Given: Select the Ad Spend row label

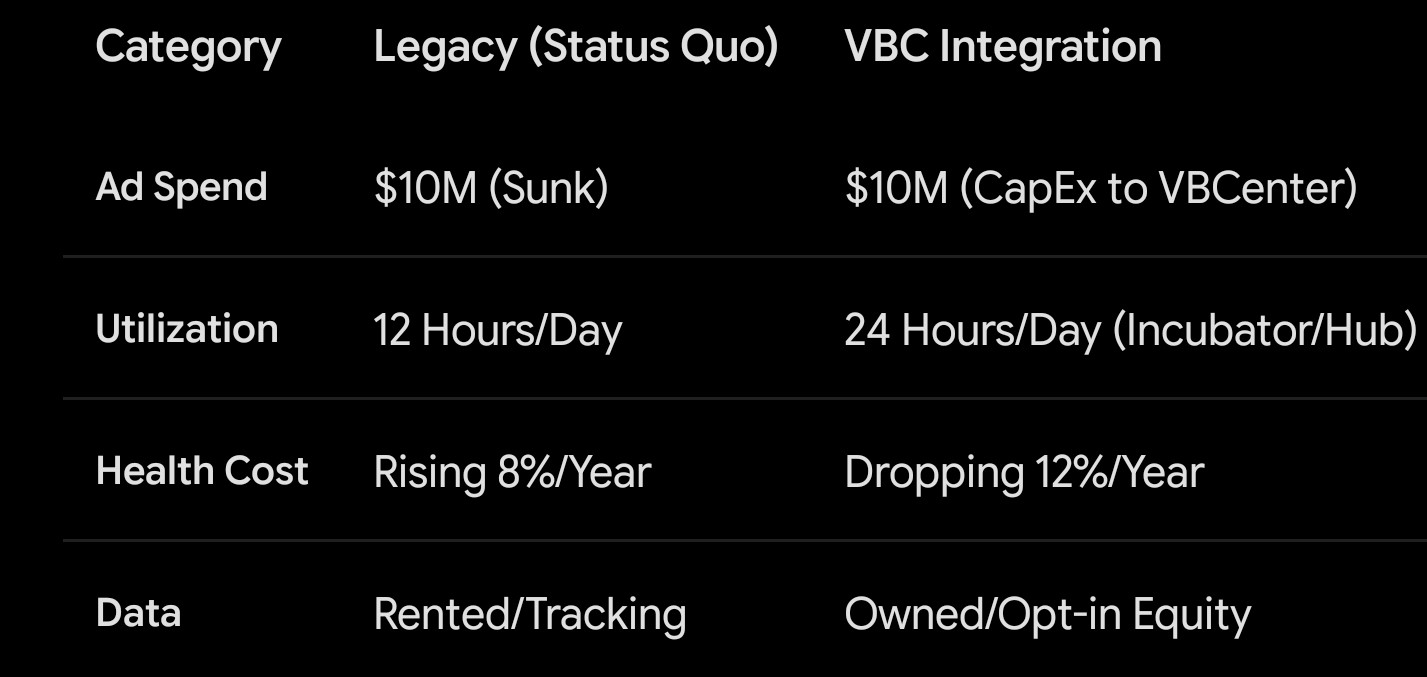Looking at the screenshot, I should coord(181,188).
